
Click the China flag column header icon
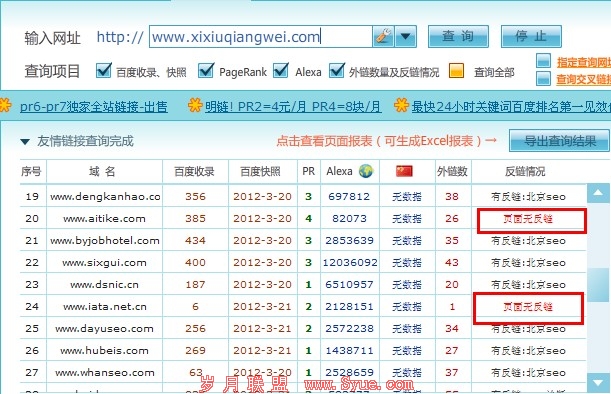[404, 171]
